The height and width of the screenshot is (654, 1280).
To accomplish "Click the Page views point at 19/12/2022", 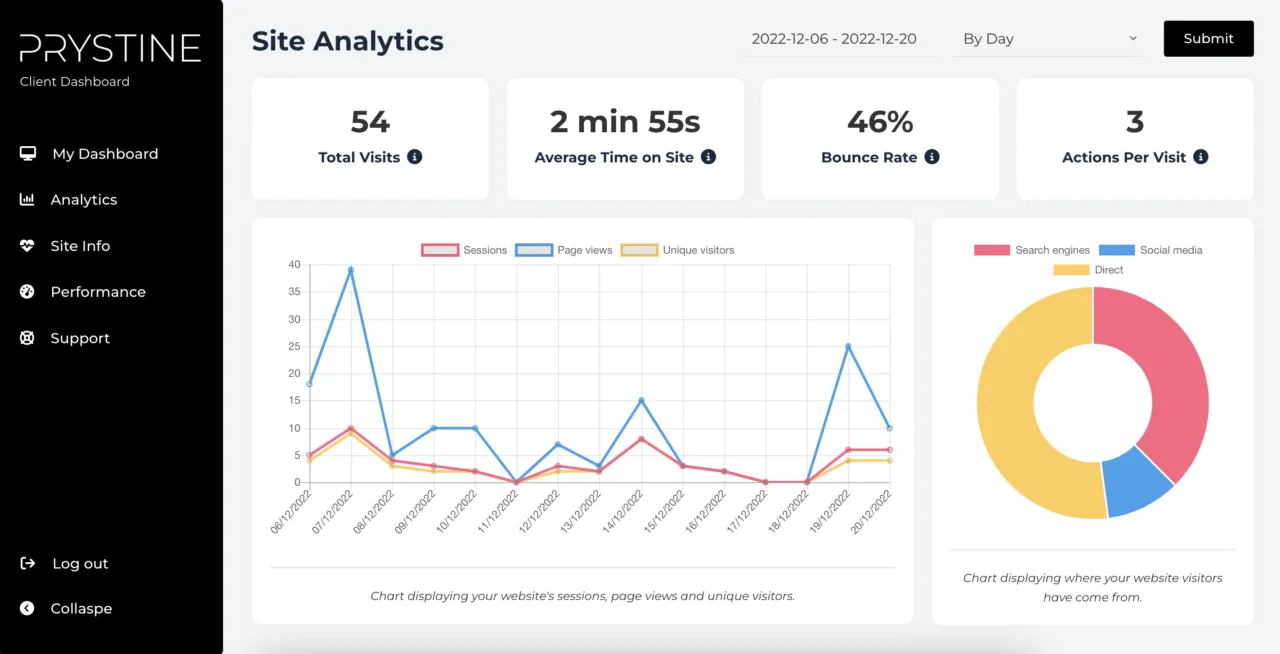I will [x=848, y=347].
